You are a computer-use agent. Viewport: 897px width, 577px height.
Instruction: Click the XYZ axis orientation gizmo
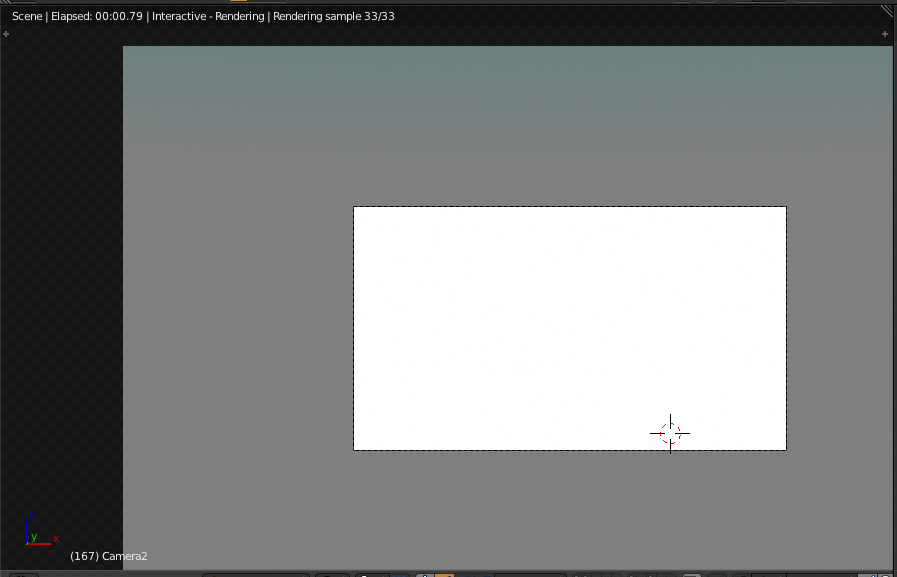pos(41,528)
